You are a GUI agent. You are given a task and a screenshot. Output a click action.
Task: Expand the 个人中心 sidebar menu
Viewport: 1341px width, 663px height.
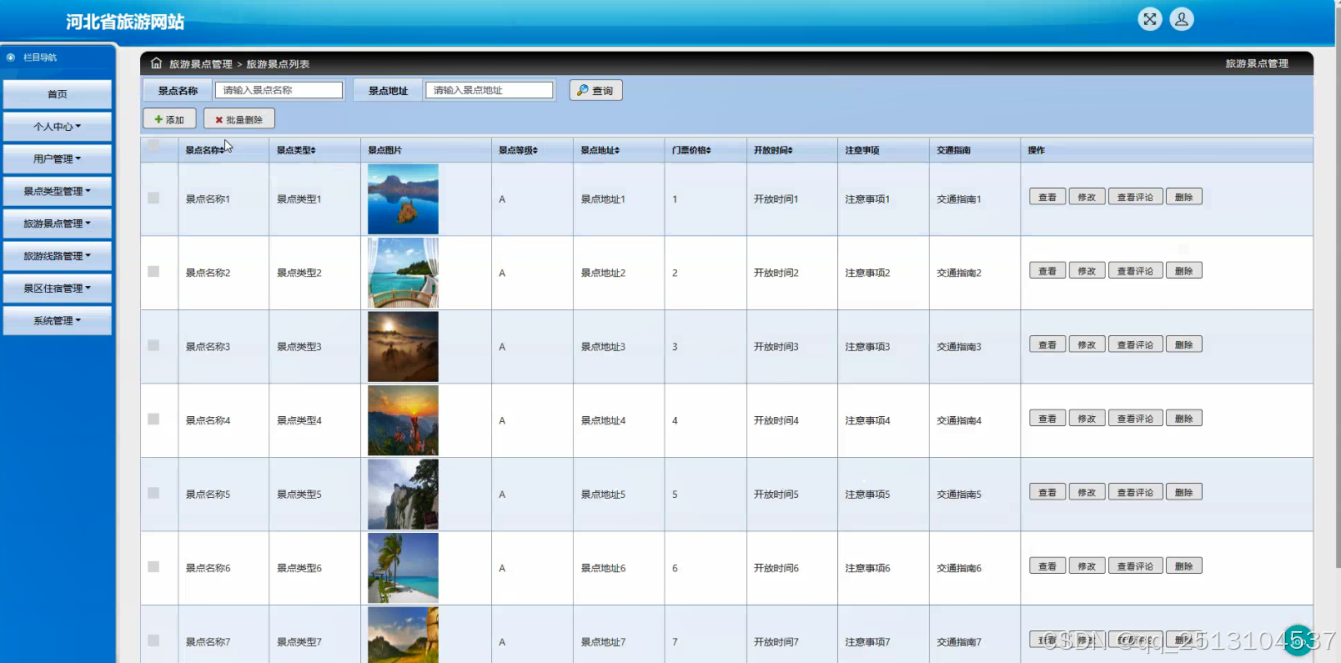tap(57, 127)
